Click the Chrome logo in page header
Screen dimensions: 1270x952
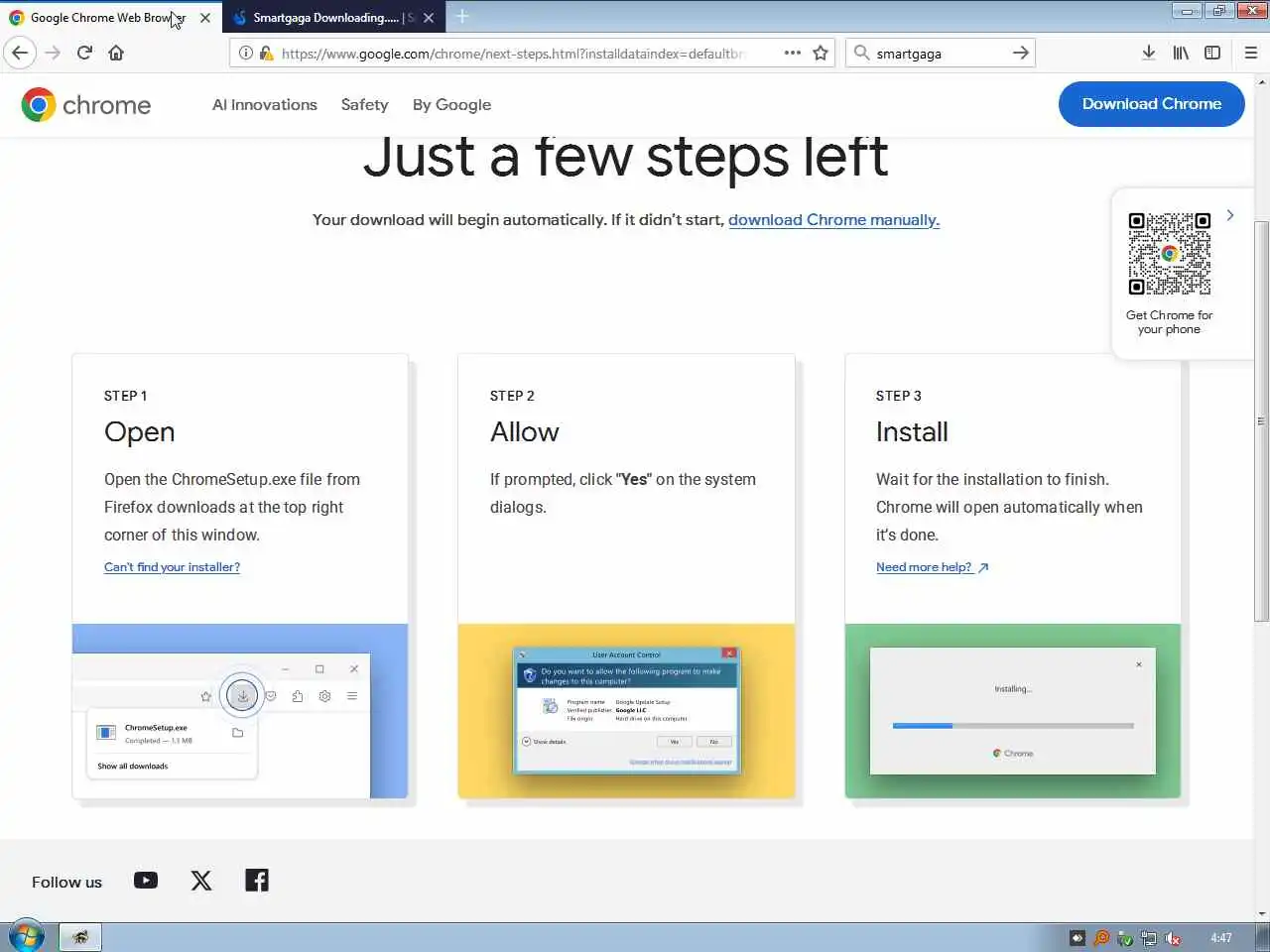pos(86,104)
